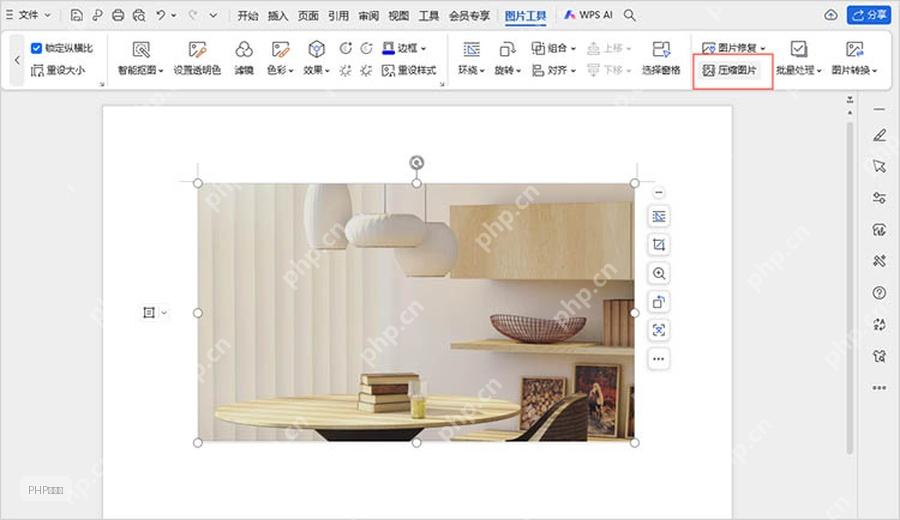Open the help question-mark icon in sidebar
Screen dimensions: 900x520
tap(879, 293)
